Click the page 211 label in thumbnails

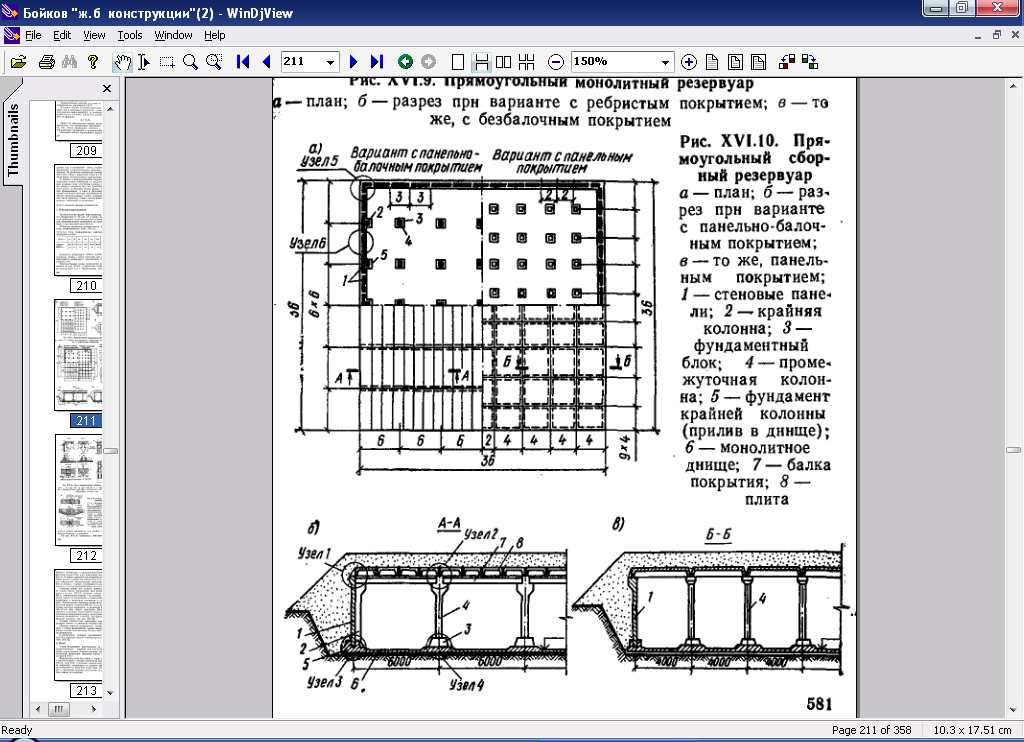point(86,421)
